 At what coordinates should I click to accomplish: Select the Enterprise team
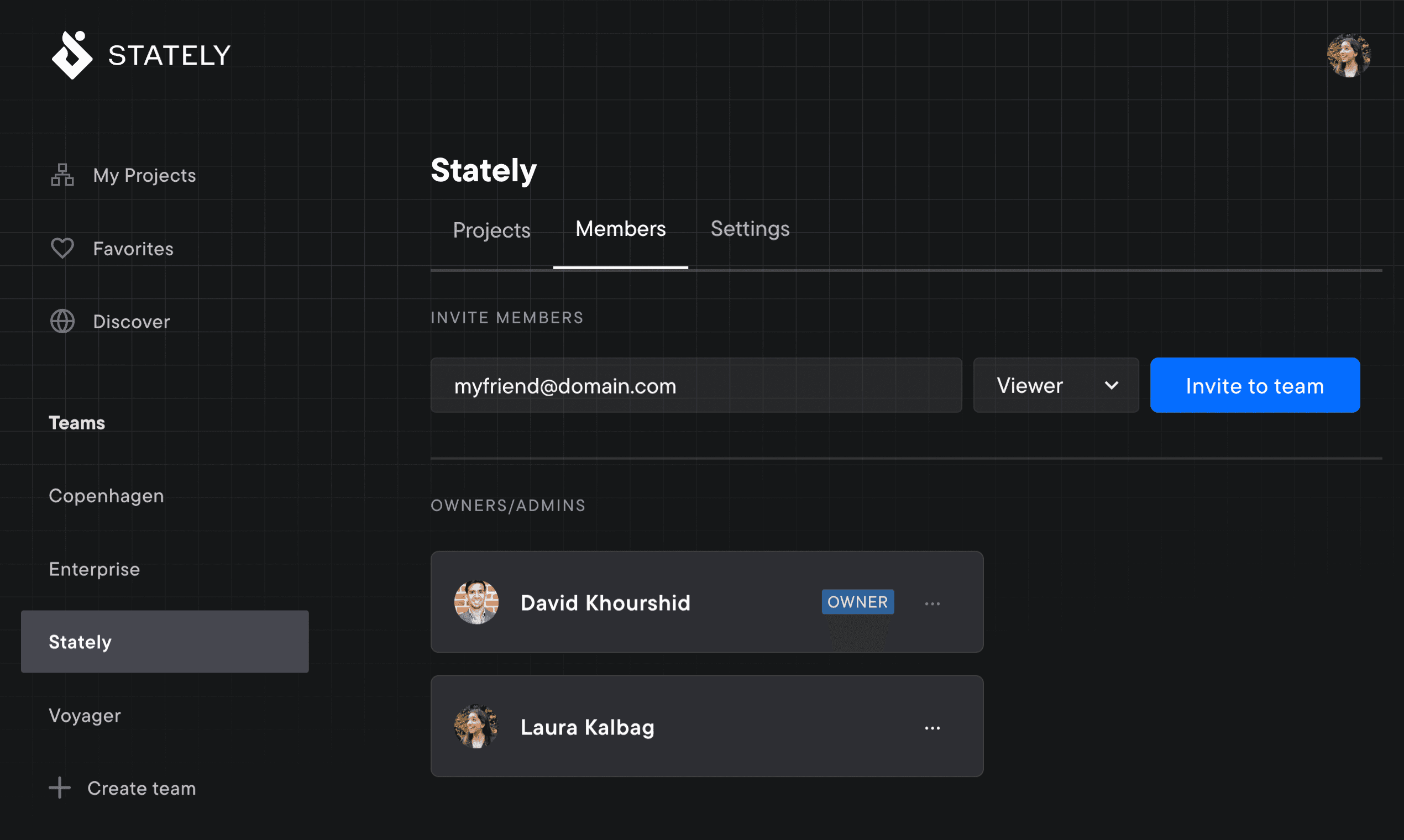(x=94, y=569)
